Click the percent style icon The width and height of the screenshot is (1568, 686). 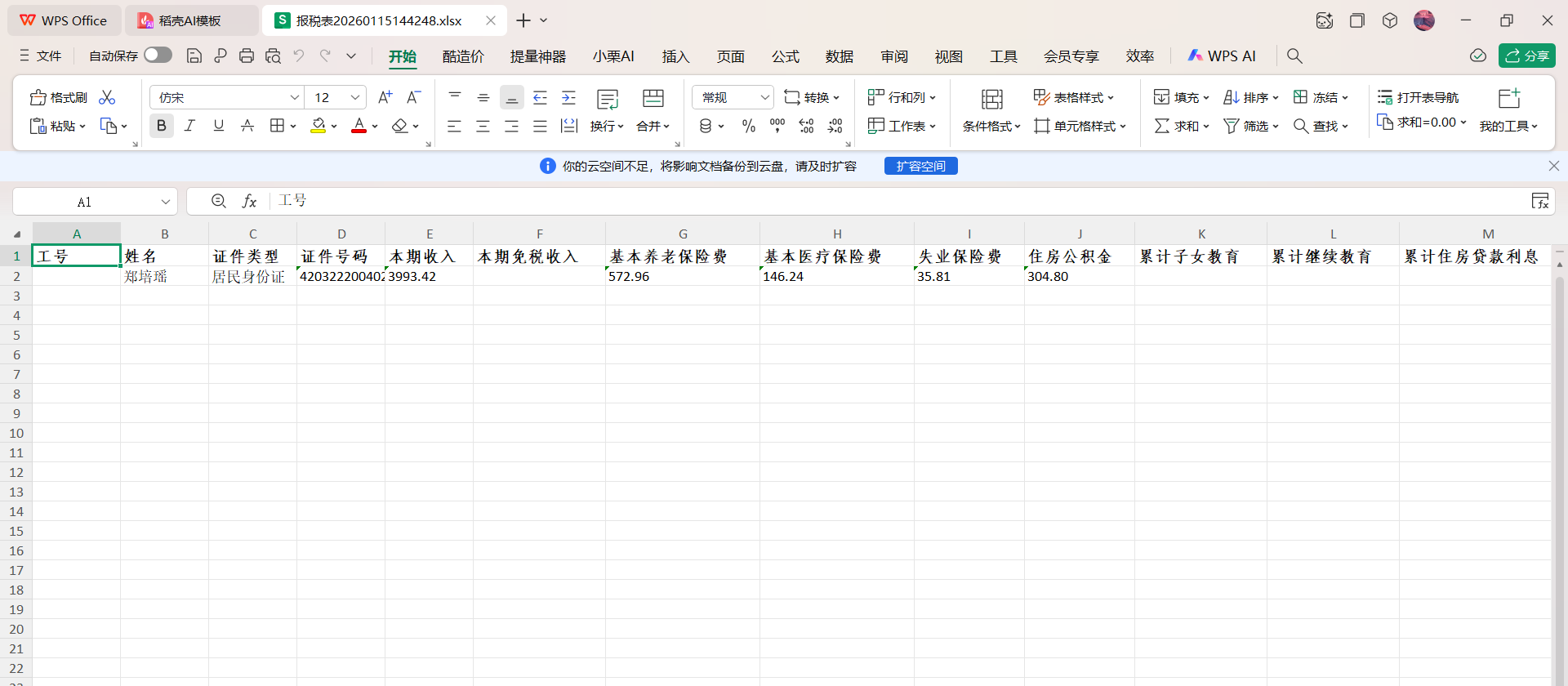(x=748, y=126)
